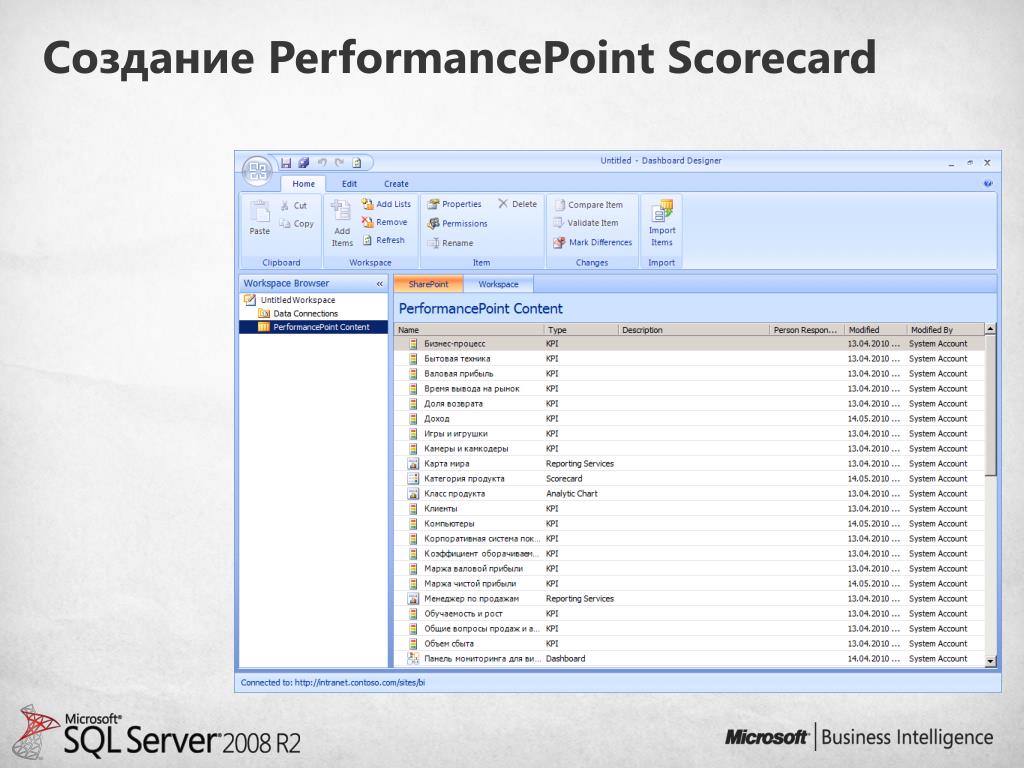1024x768 pixels.
Task: Click the Redo arrow in quick access toolbar
Action: click(339, 163)
